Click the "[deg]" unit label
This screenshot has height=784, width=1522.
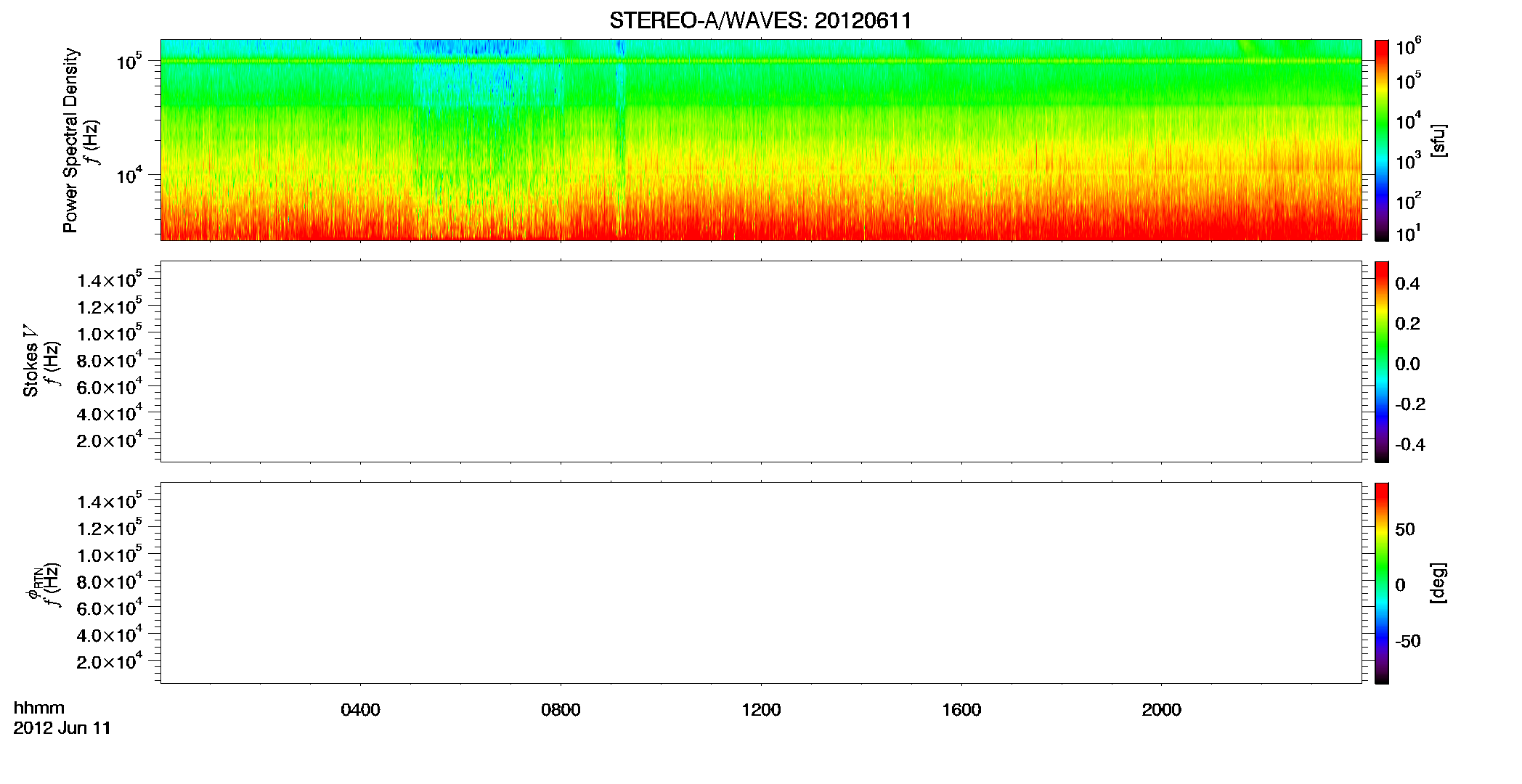[x=1438, y=583]
